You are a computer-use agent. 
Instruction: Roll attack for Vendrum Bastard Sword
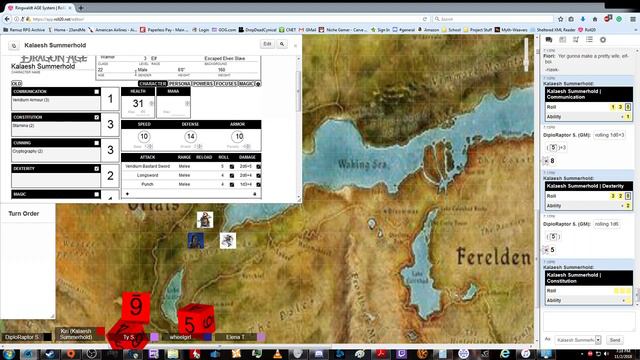(232, 167)
